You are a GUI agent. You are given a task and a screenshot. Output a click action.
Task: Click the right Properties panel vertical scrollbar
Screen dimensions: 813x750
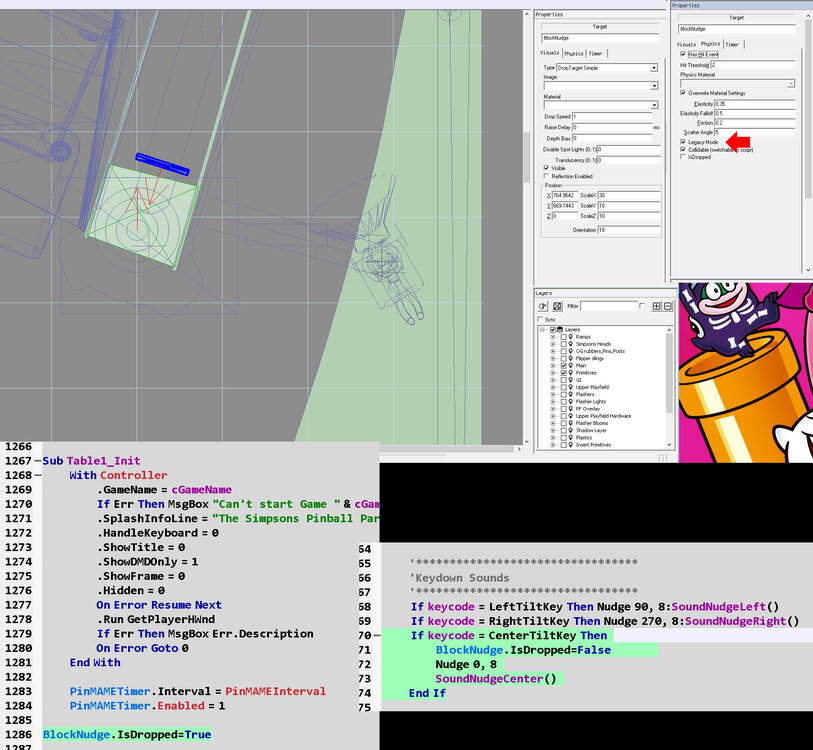click(x=808, y=143)
